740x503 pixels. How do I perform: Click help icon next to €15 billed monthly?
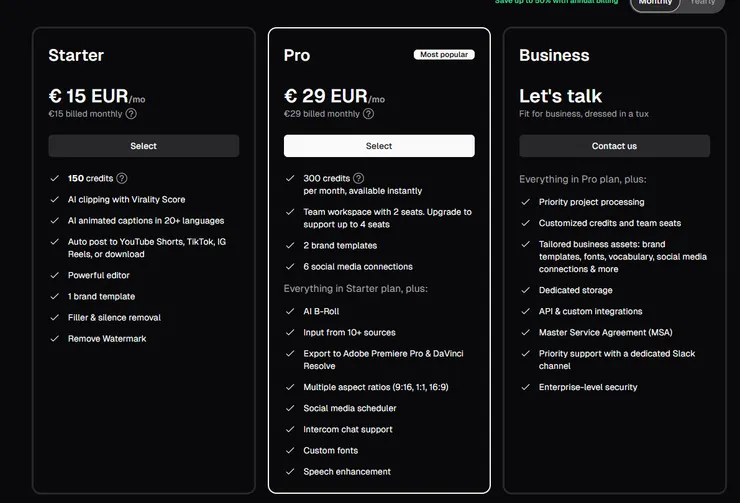tap(131, 114)
